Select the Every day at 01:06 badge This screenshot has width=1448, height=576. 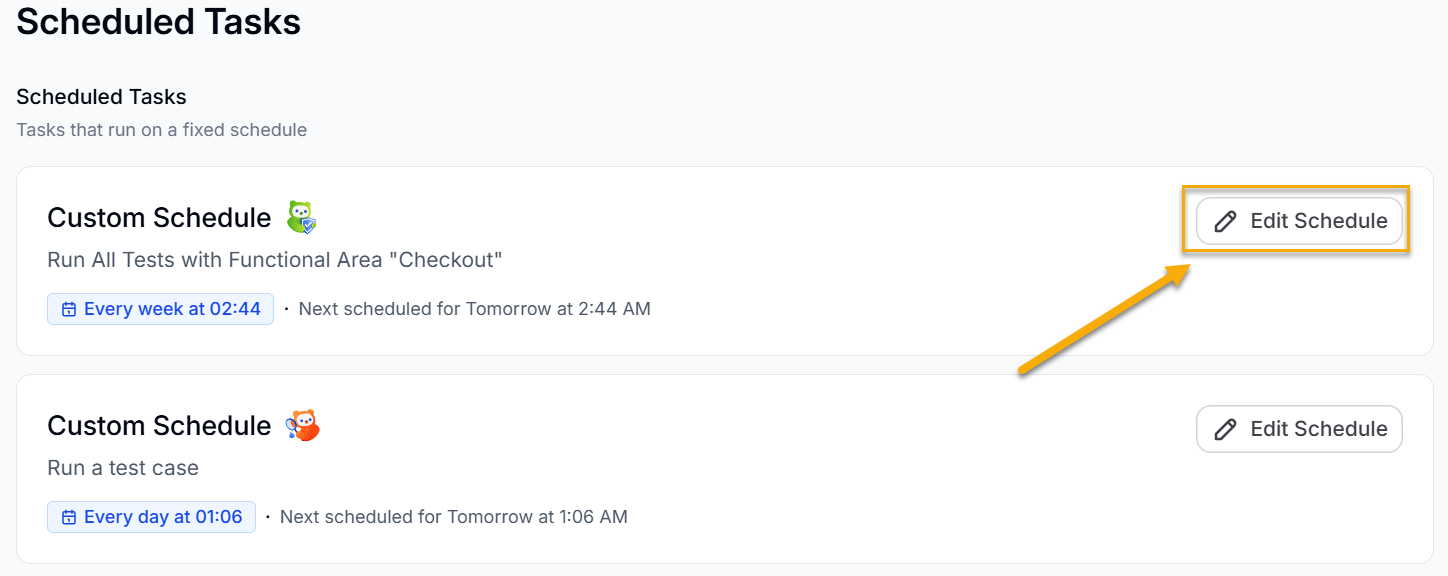[x=151, y=516]
